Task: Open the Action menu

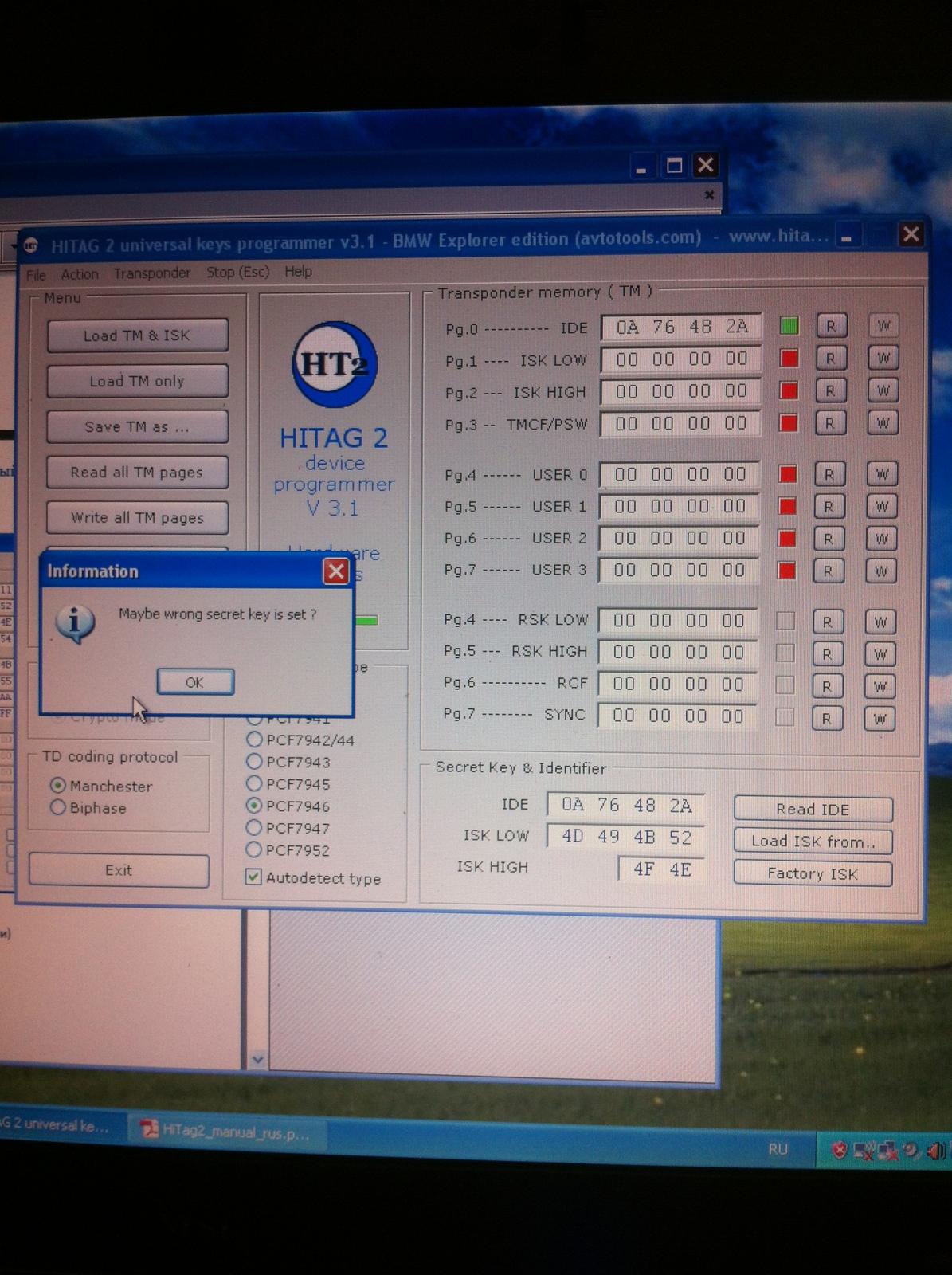Action: pyautogui.click(x=80, y=274)
